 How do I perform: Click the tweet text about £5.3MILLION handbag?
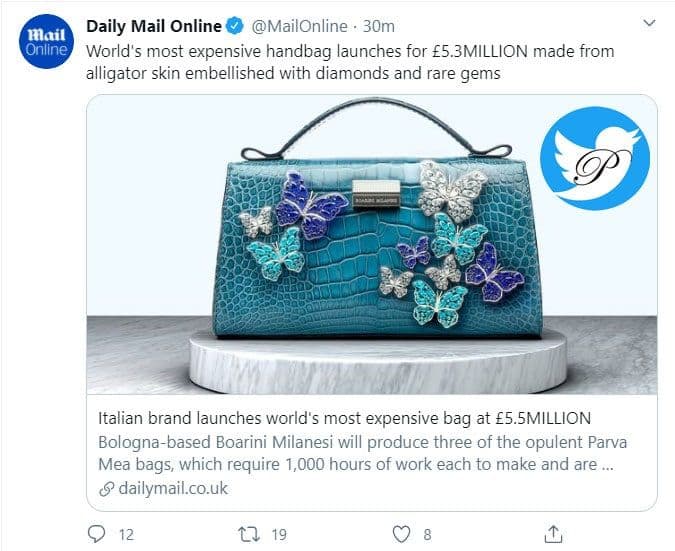(x=350, y=60)
